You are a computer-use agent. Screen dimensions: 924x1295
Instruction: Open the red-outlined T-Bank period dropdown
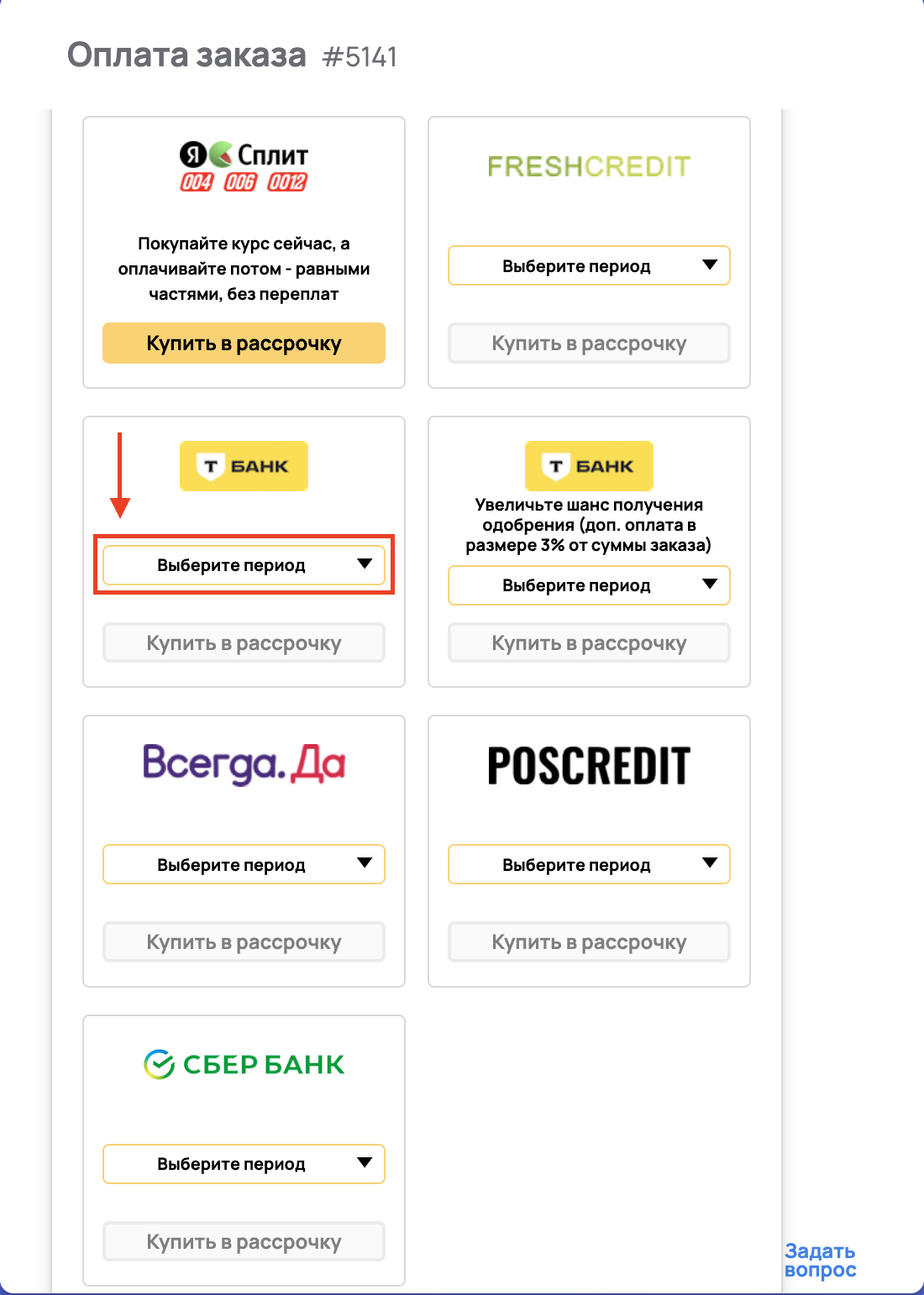pyautogui.click(x=244, y=565)
